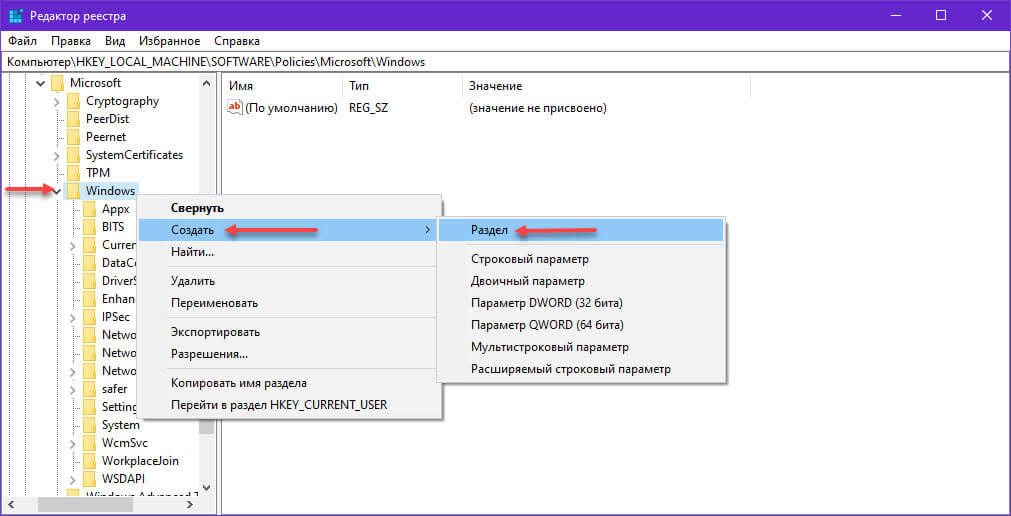Create Параметр QWORD (64 бита)
Viewport: 1011px width, 516px height.
point(581,324)
